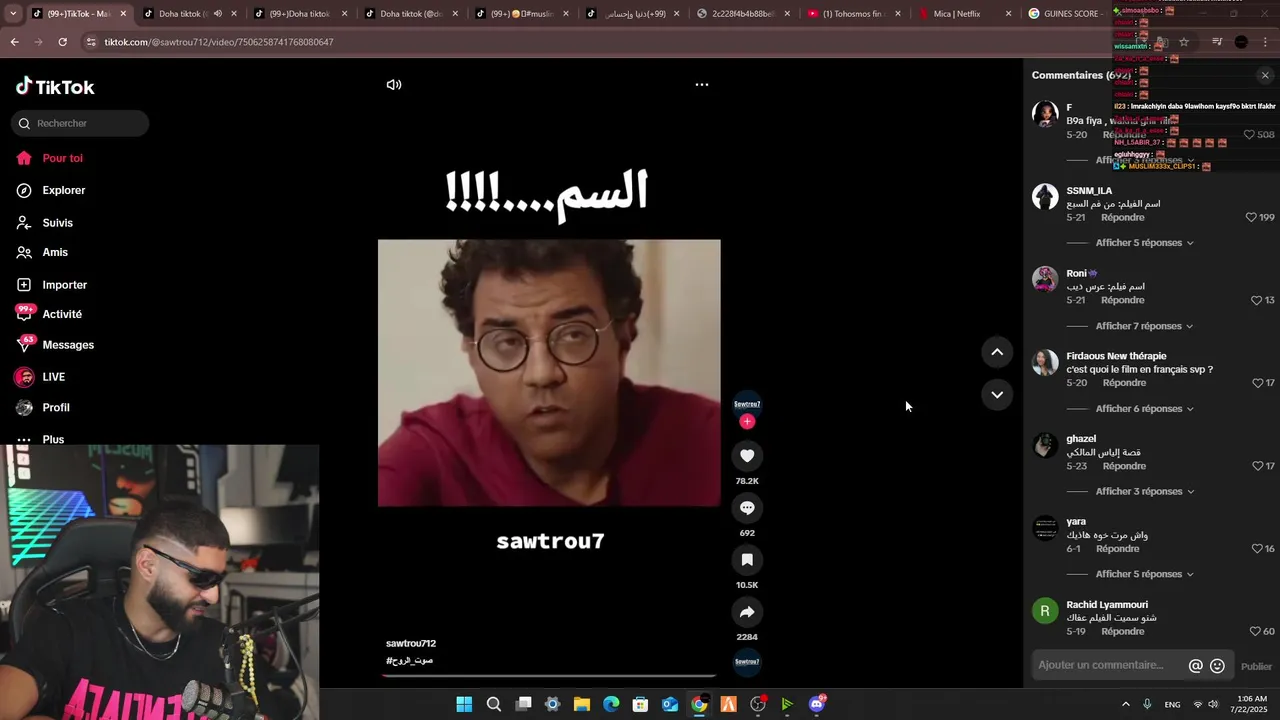Switch to the Mica | Netflix tab
1280x720 pixels.
(959, 14)
